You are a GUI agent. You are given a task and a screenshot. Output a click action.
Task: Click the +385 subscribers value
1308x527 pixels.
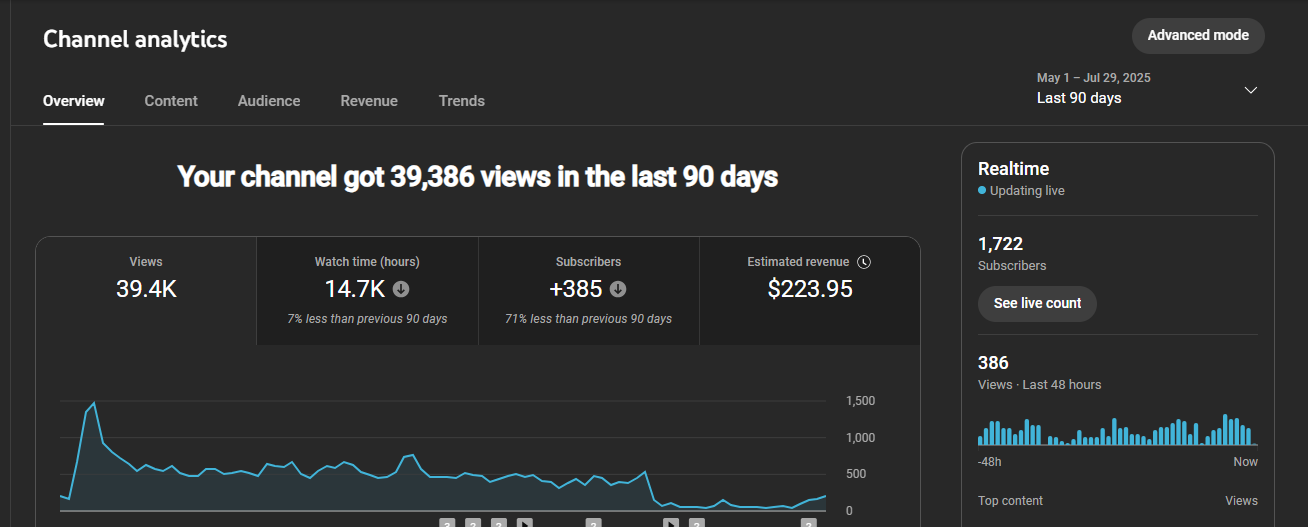click(576, 290)
